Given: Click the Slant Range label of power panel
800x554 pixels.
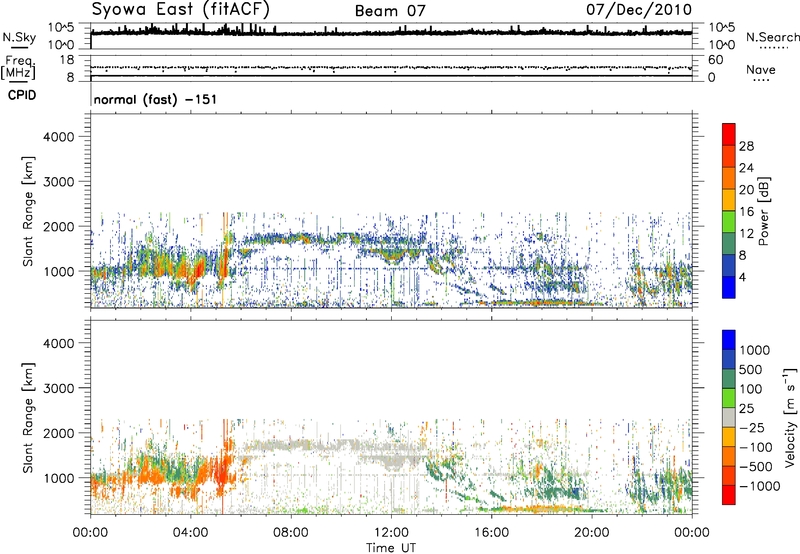Looking at the screenshot, I should click(x=28, y=211).
